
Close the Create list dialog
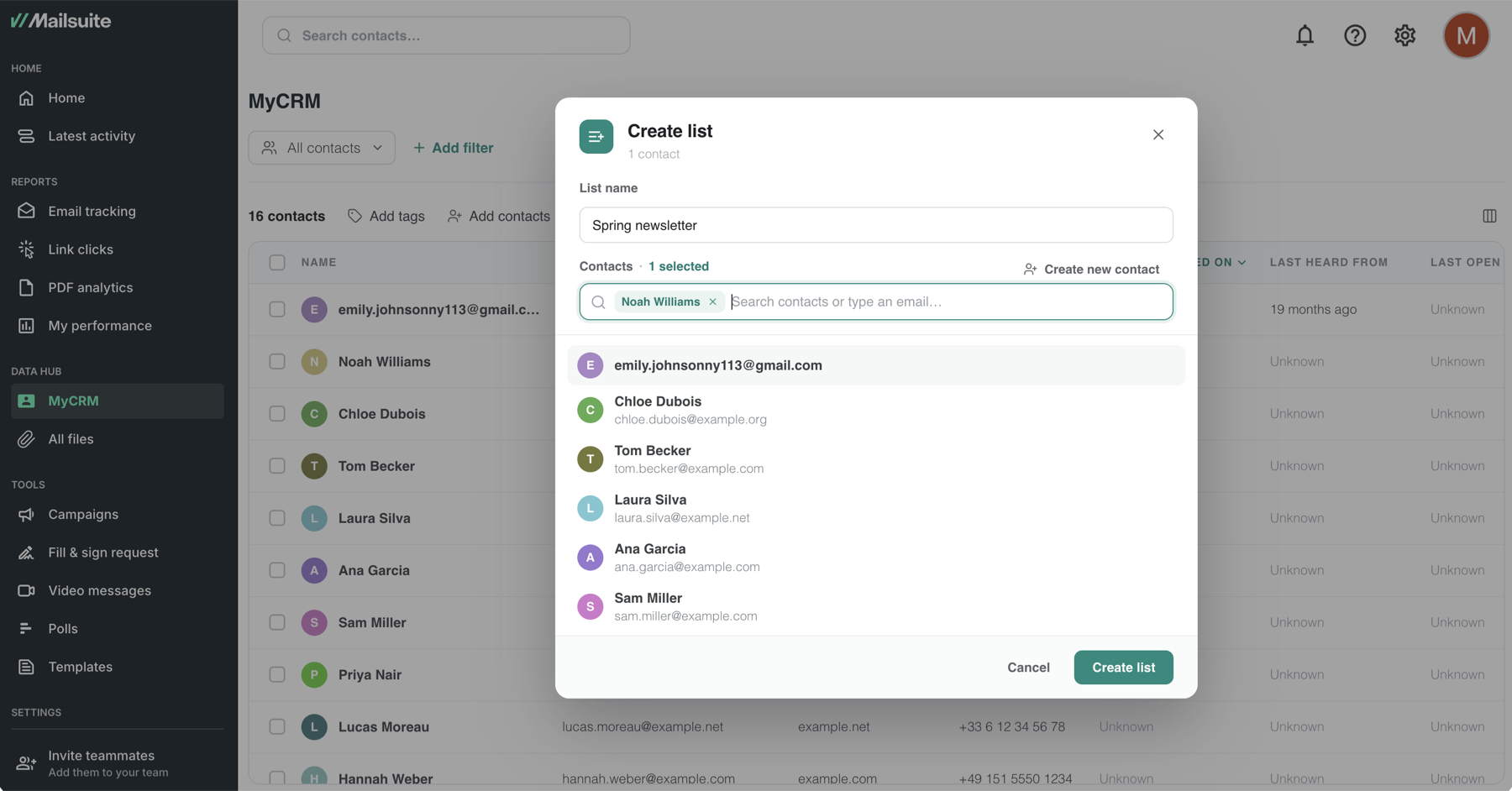(x=1158, y=135)
